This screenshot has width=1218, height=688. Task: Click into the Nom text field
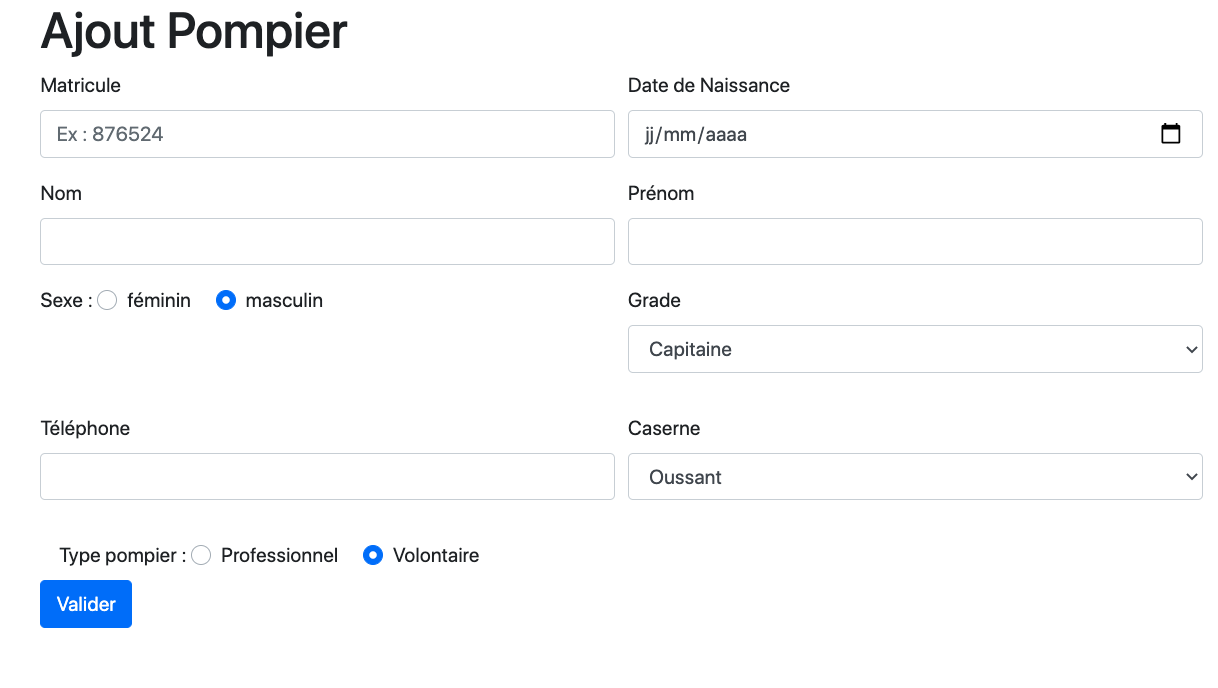tap(327, 242)
